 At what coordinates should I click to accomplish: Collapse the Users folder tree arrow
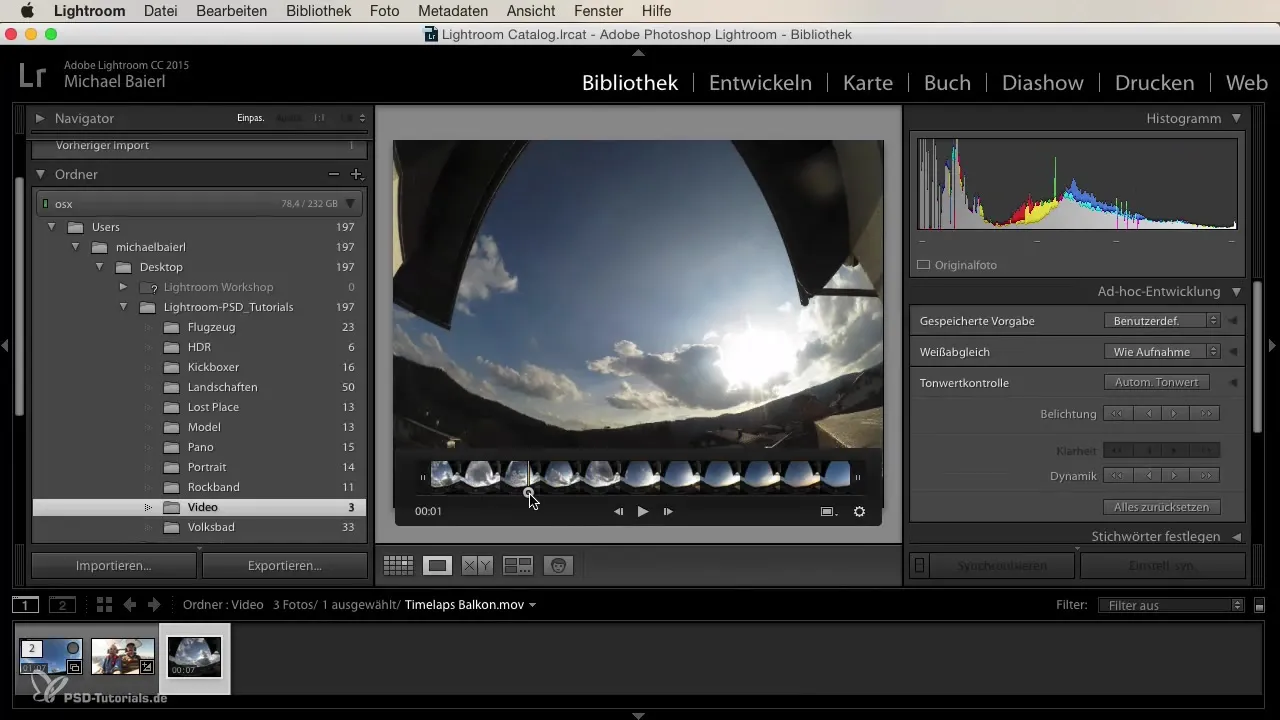(53, 227)
